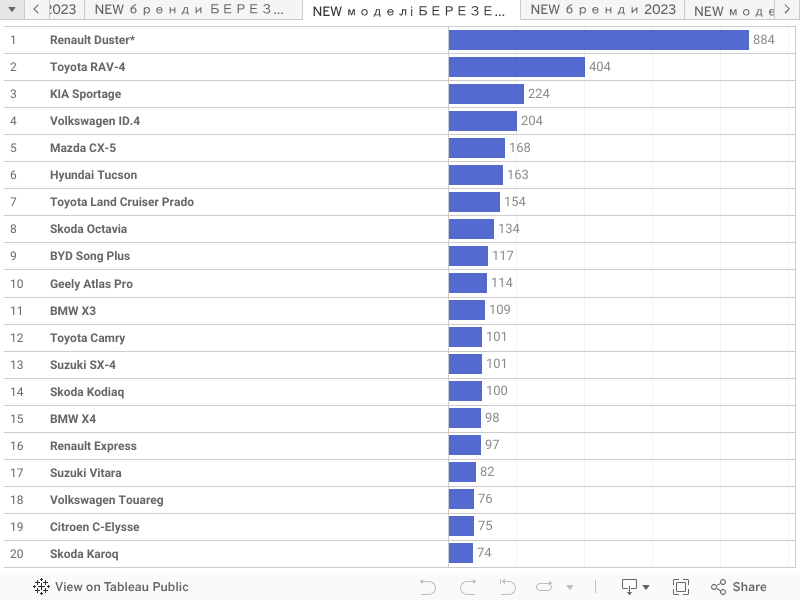Redo the last action
The width and height of the screenshot is (800, 600).
[468, 587]
